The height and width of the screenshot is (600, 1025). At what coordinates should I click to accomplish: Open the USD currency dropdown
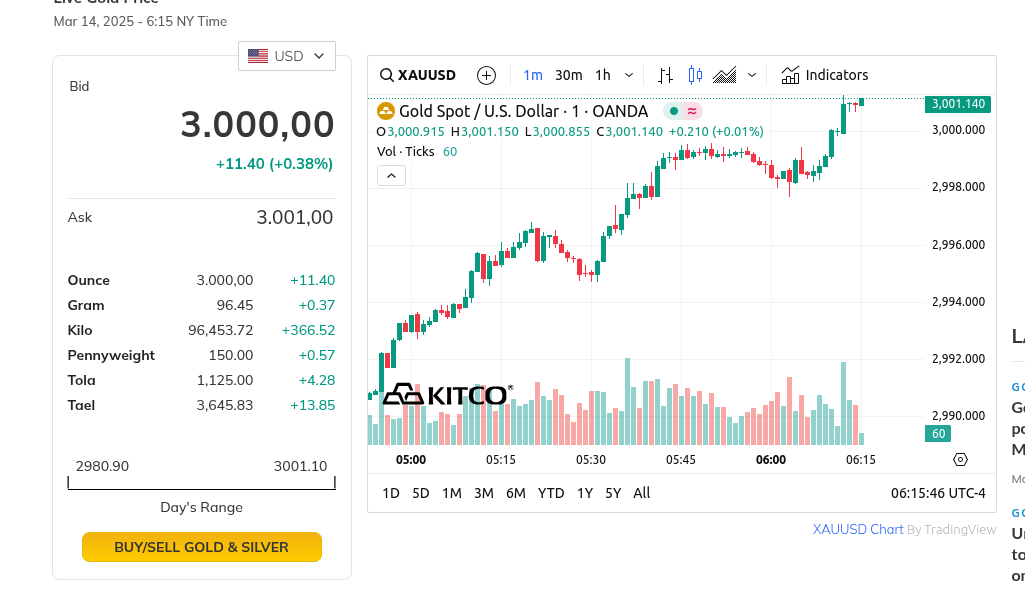(x=287, y=56)
